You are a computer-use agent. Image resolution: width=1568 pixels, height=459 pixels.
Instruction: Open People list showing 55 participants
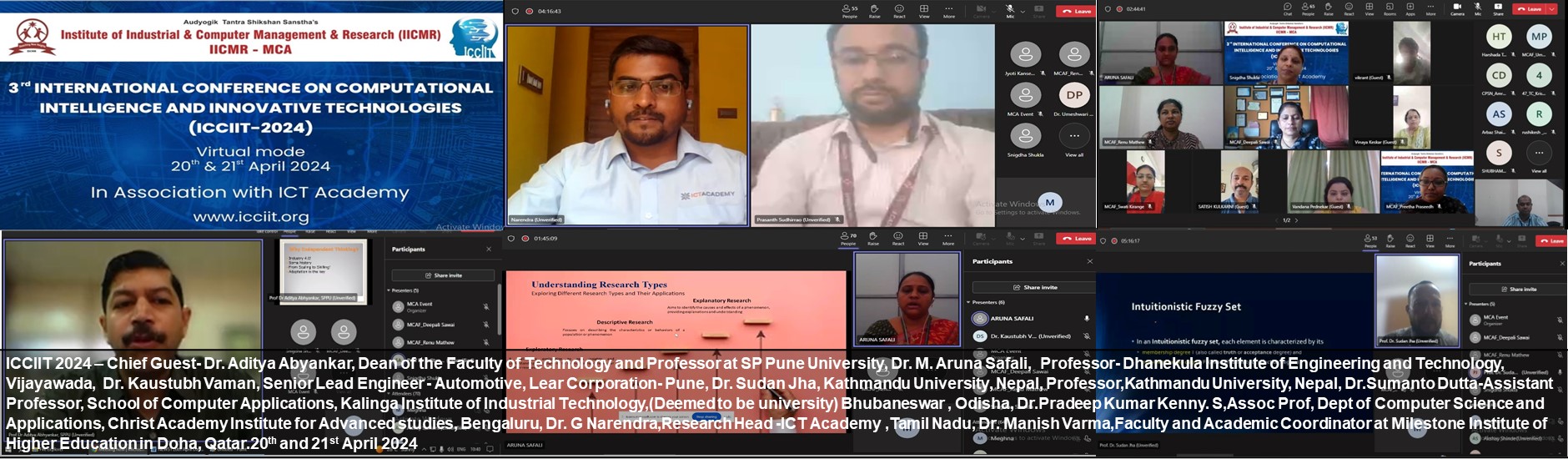pos(849,11)
